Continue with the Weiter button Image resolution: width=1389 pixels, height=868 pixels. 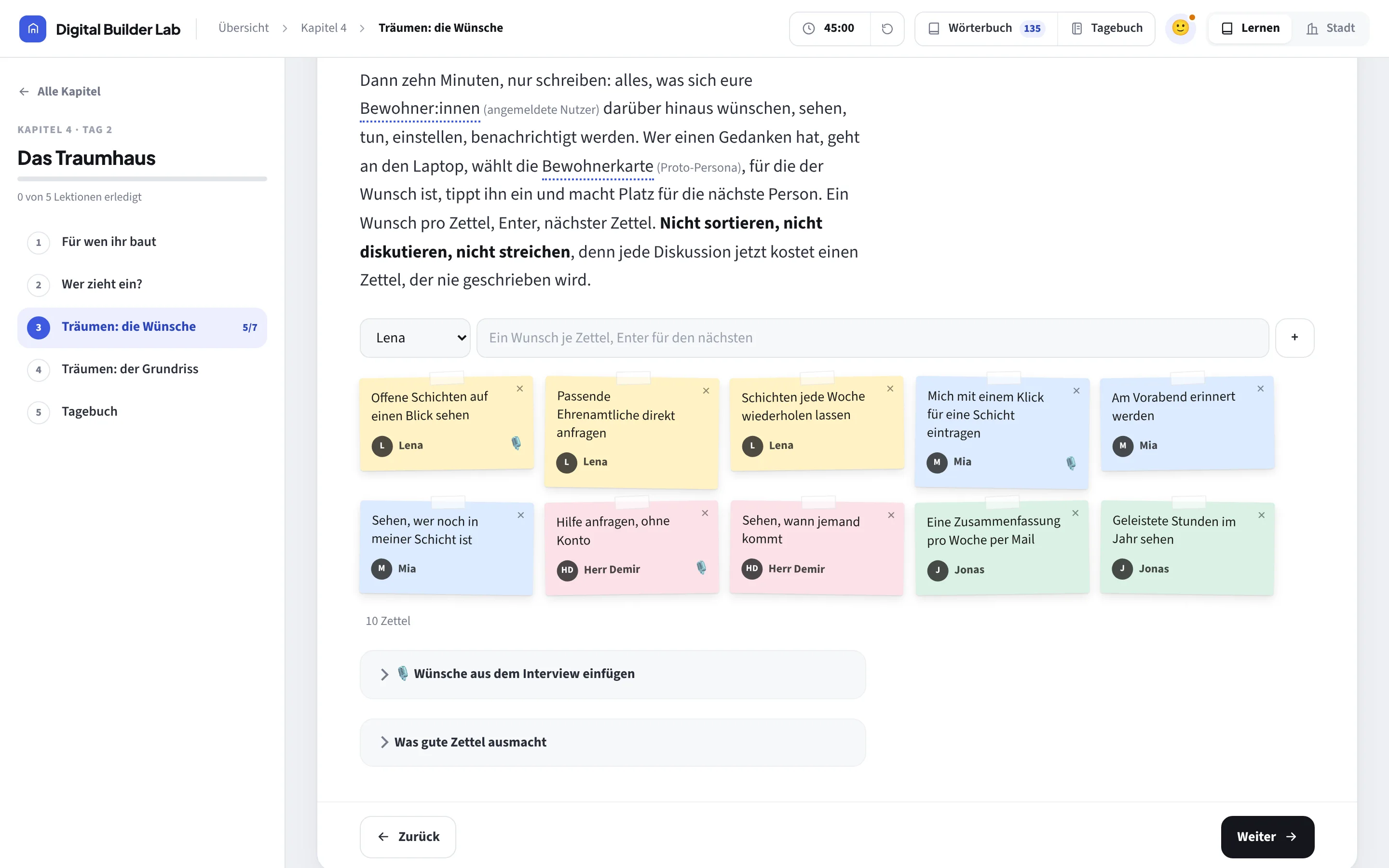[x=1267, y=837]
